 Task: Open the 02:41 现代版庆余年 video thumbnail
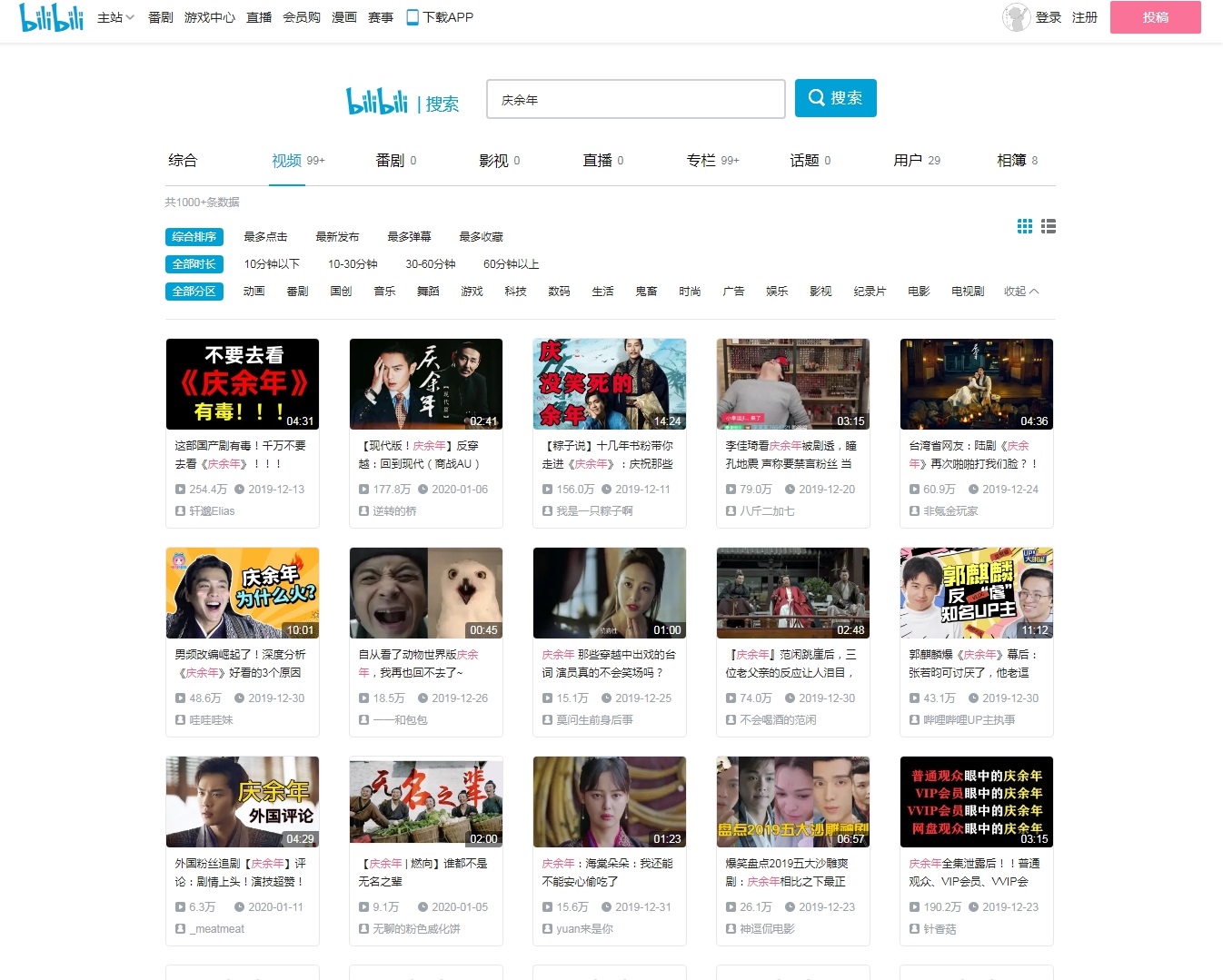[x=426, y=384]
